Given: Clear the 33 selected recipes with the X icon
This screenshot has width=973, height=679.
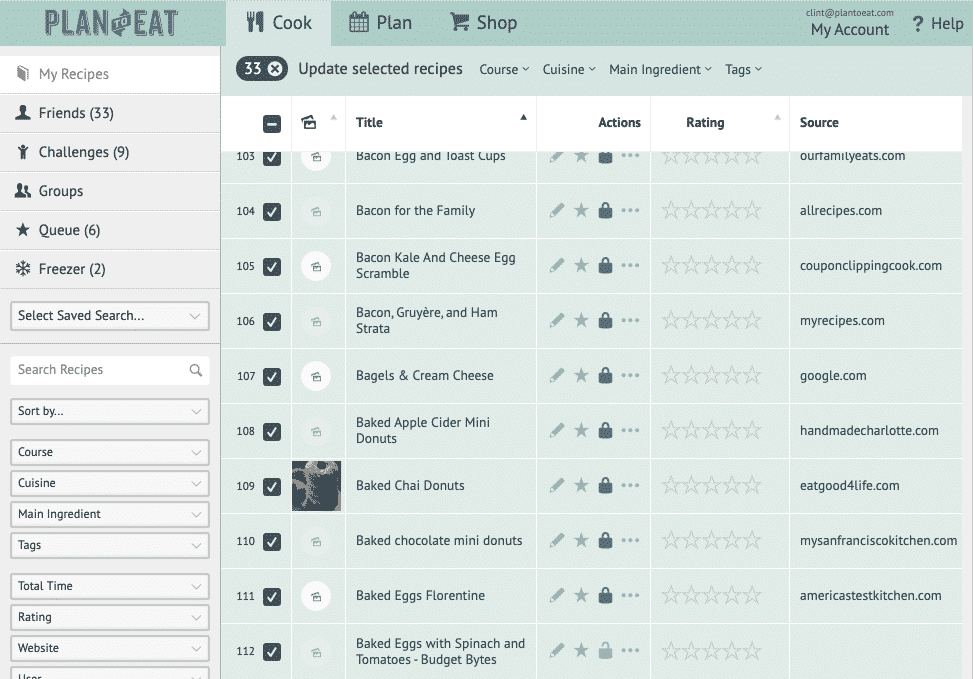Looking at the screenshot, I should coord(275,69).
